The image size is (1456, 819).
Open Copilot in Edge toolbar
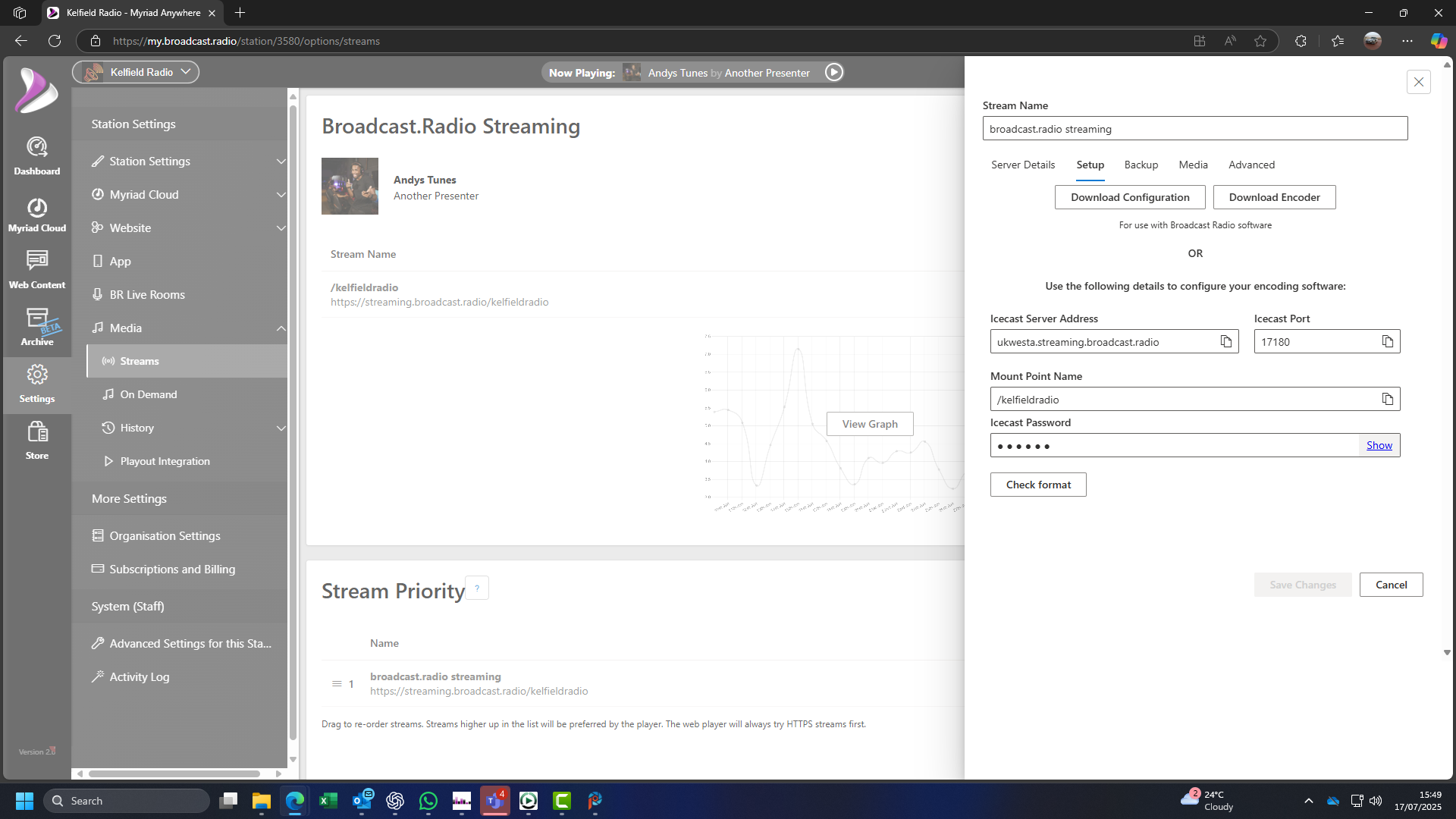pyautogui.click(x=1439, y=41)
